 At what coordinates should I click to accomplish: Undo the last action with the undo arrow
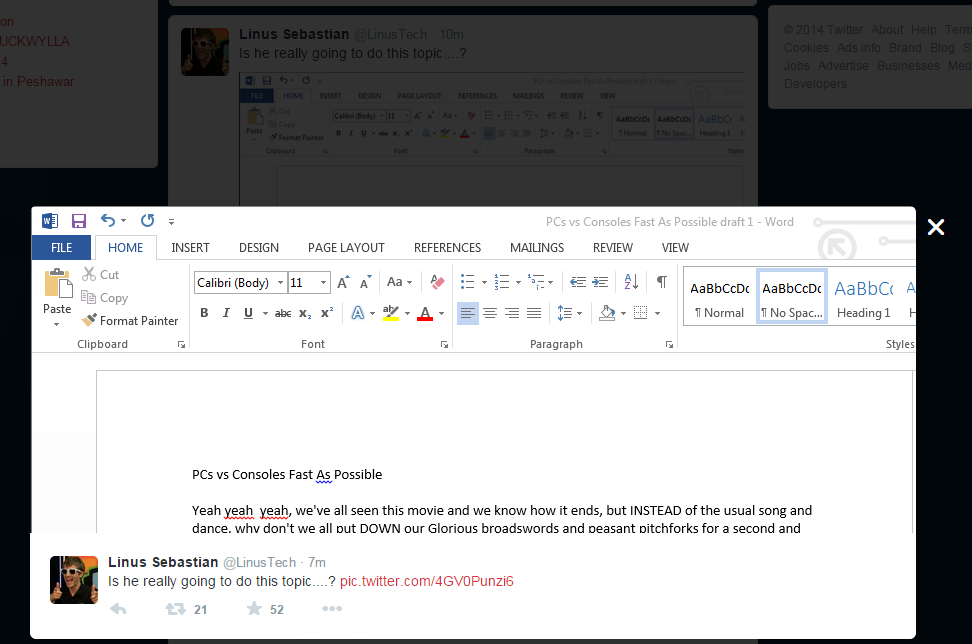[x=108, y=220]
